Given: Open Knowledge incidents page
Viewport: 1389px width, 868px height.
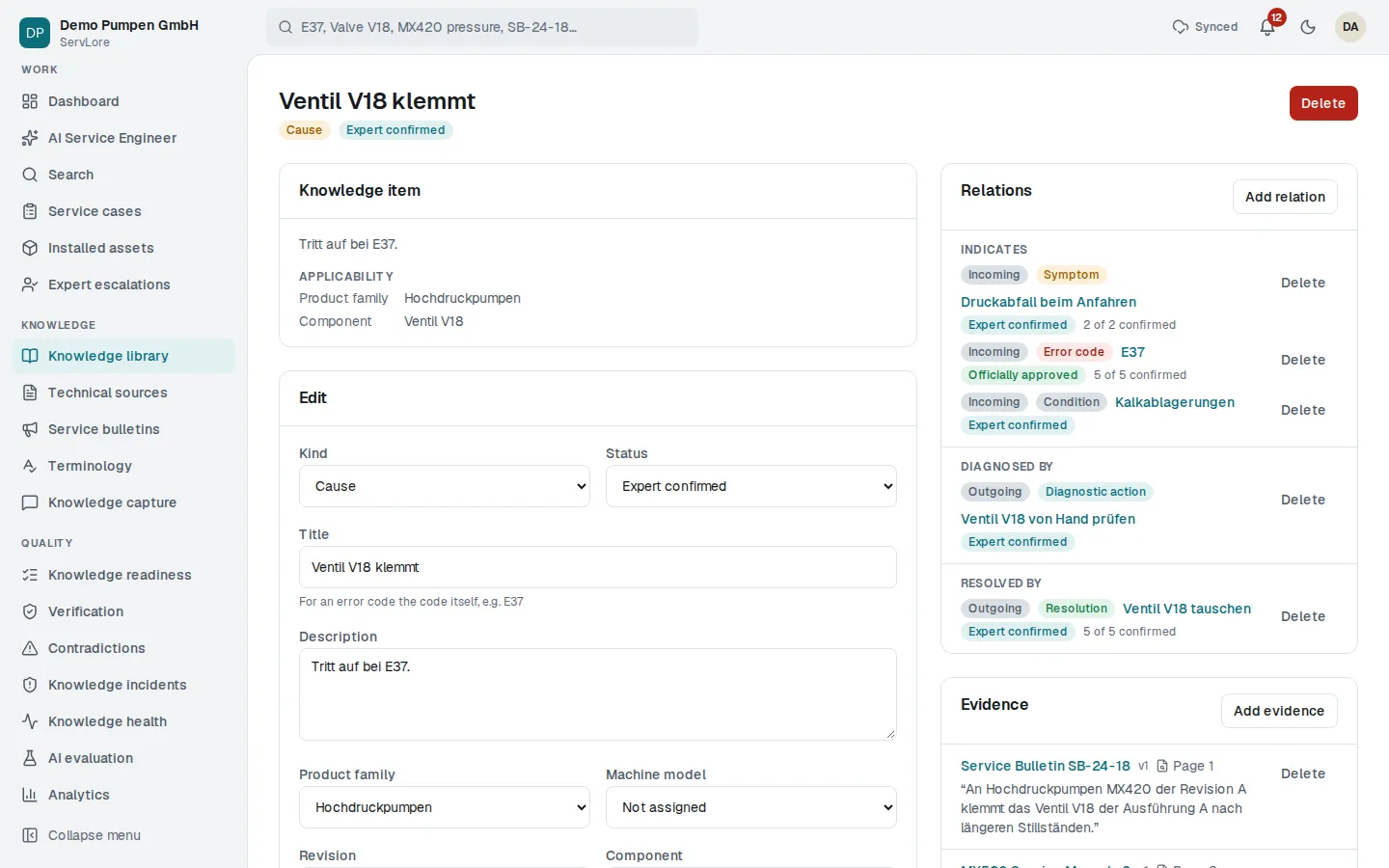Looking at the screenshot, I should (123, 685).
